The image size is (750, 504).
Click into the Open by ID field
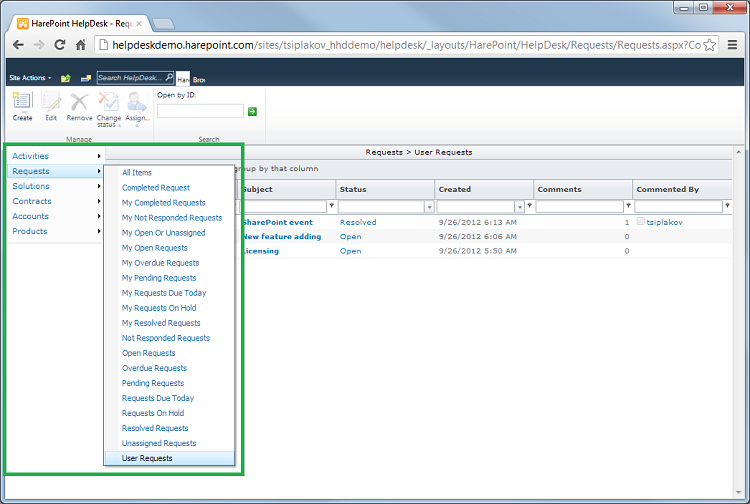pos(200,111)
